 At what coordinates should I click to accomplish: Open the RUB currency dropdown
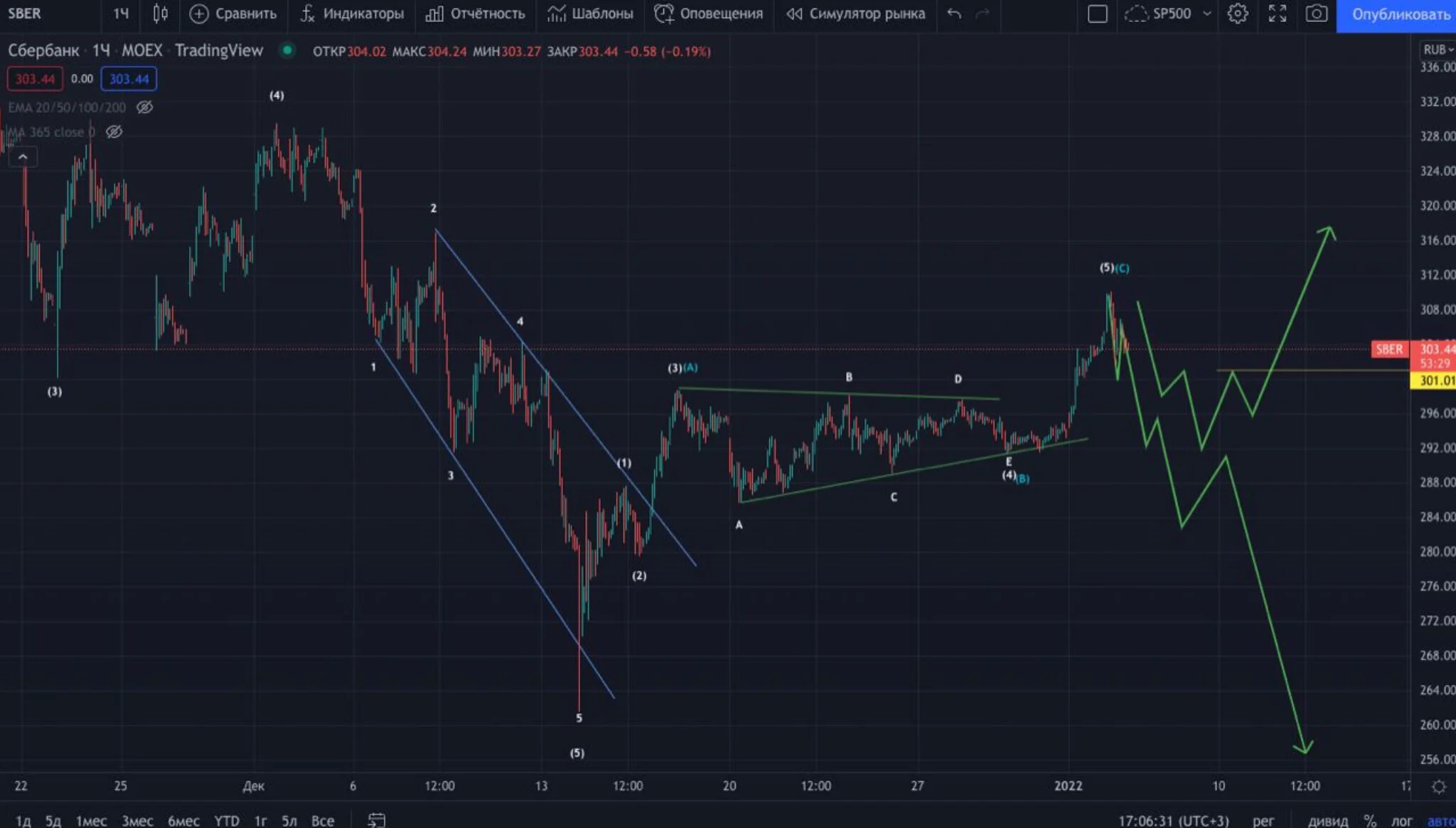pos(1438,50)
